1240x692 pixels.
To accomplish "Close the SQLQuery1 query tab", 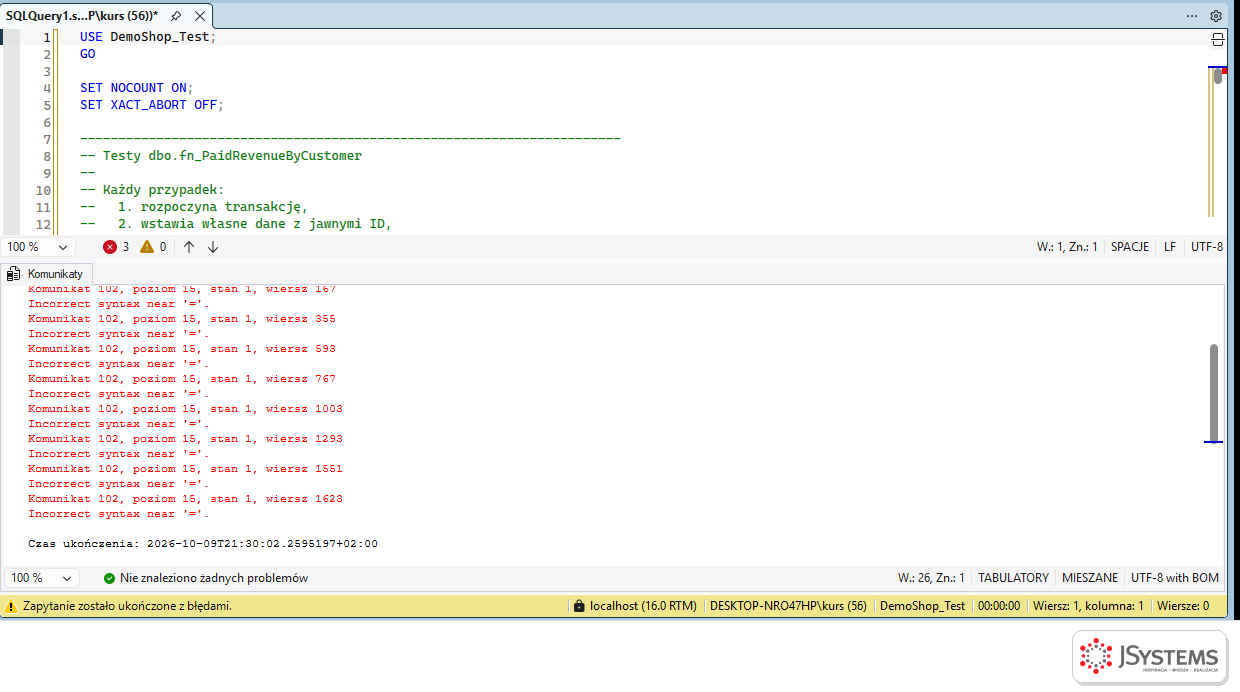I will (200, 16).
